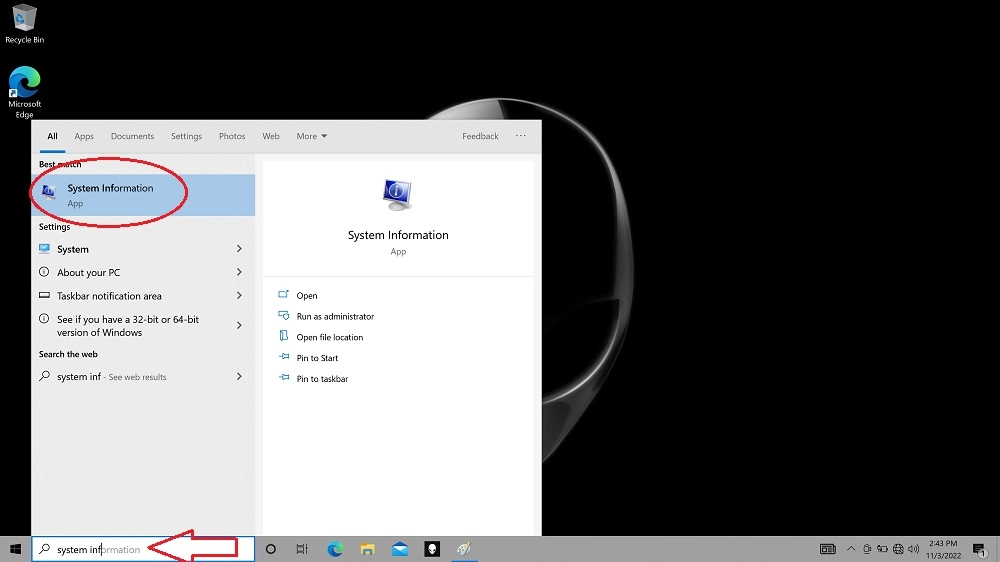The width and height of the screenshot is (1000, 562).
Task: Open the three-dots options menu
Action: point(520,136)
